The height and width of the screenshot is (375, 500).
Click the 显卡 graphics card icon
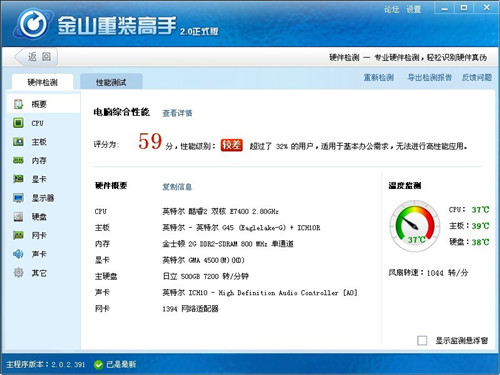click(x=18, y=179)
